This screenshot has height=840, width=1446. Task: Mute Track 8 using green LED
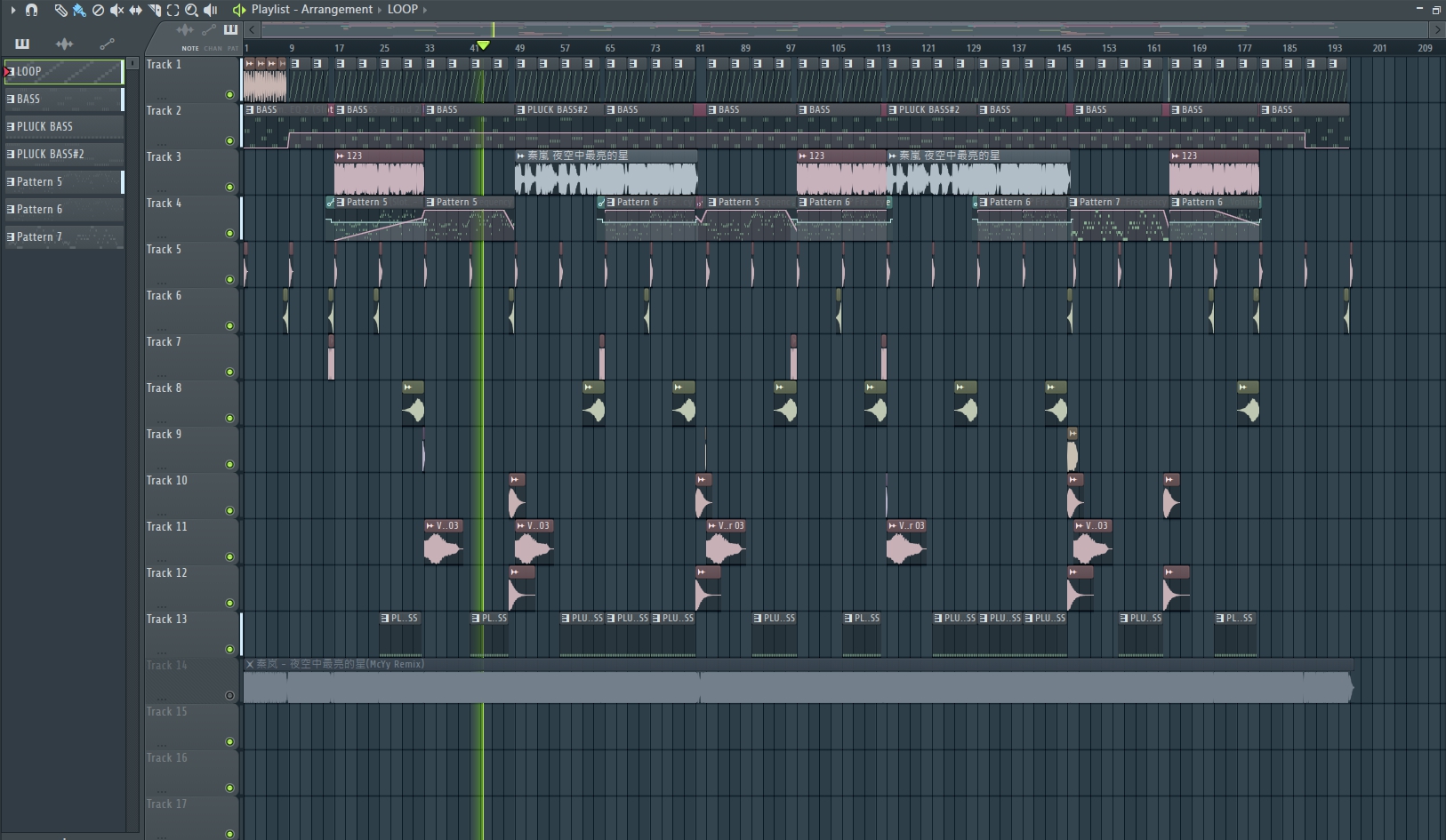click(229, 418)
